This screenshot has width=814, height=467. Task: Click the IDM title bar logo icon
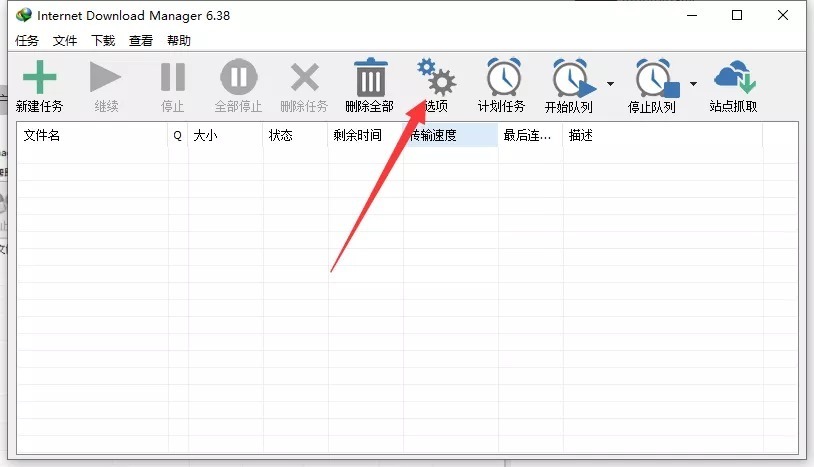[x=24, y=15]
